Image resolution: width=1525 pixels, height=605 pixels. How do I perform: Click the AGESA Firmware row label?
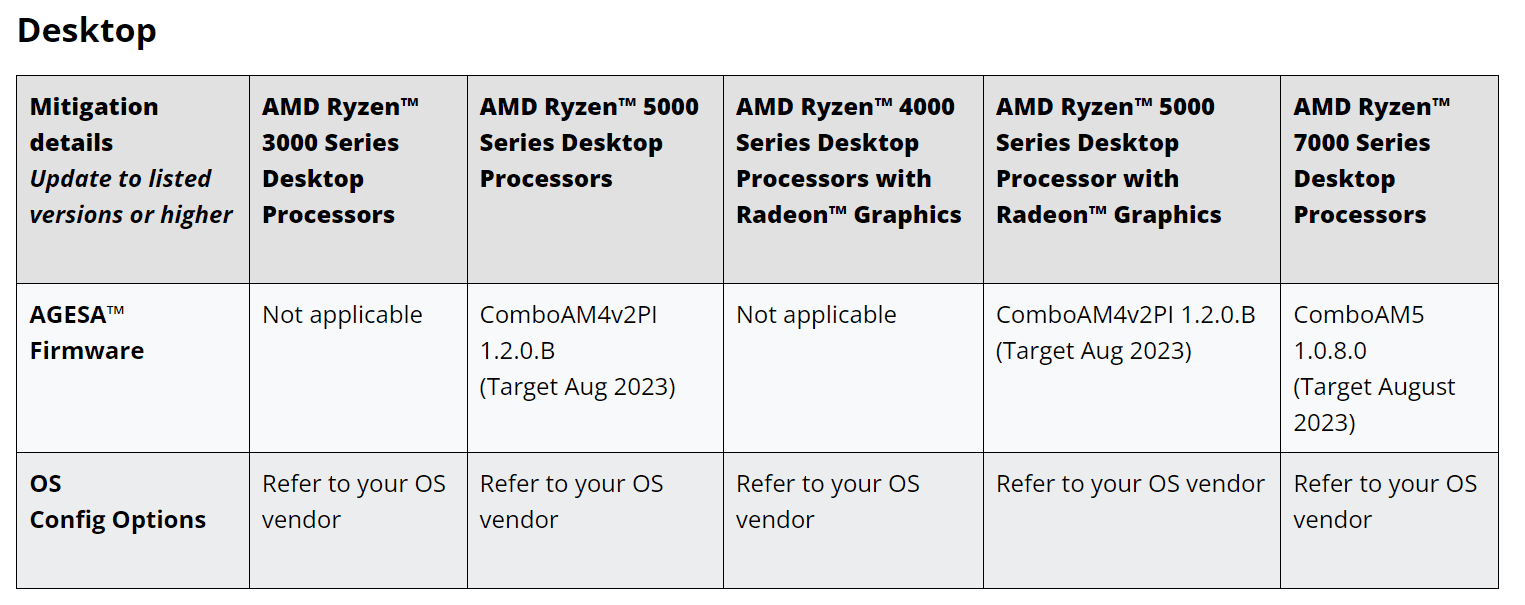click(x=87, y=333)
